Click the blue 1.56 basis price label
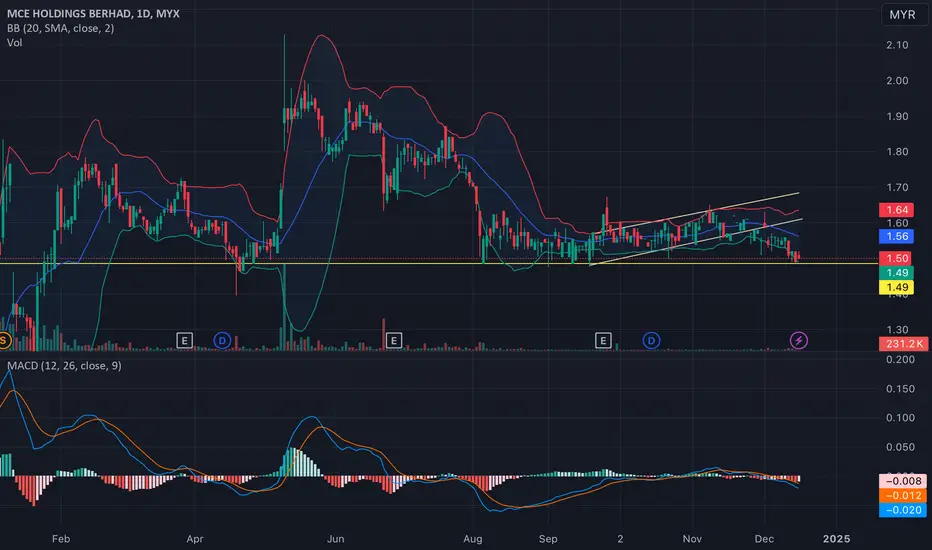The width and height of the screenshot is (932, 550). tap(896, 236)
